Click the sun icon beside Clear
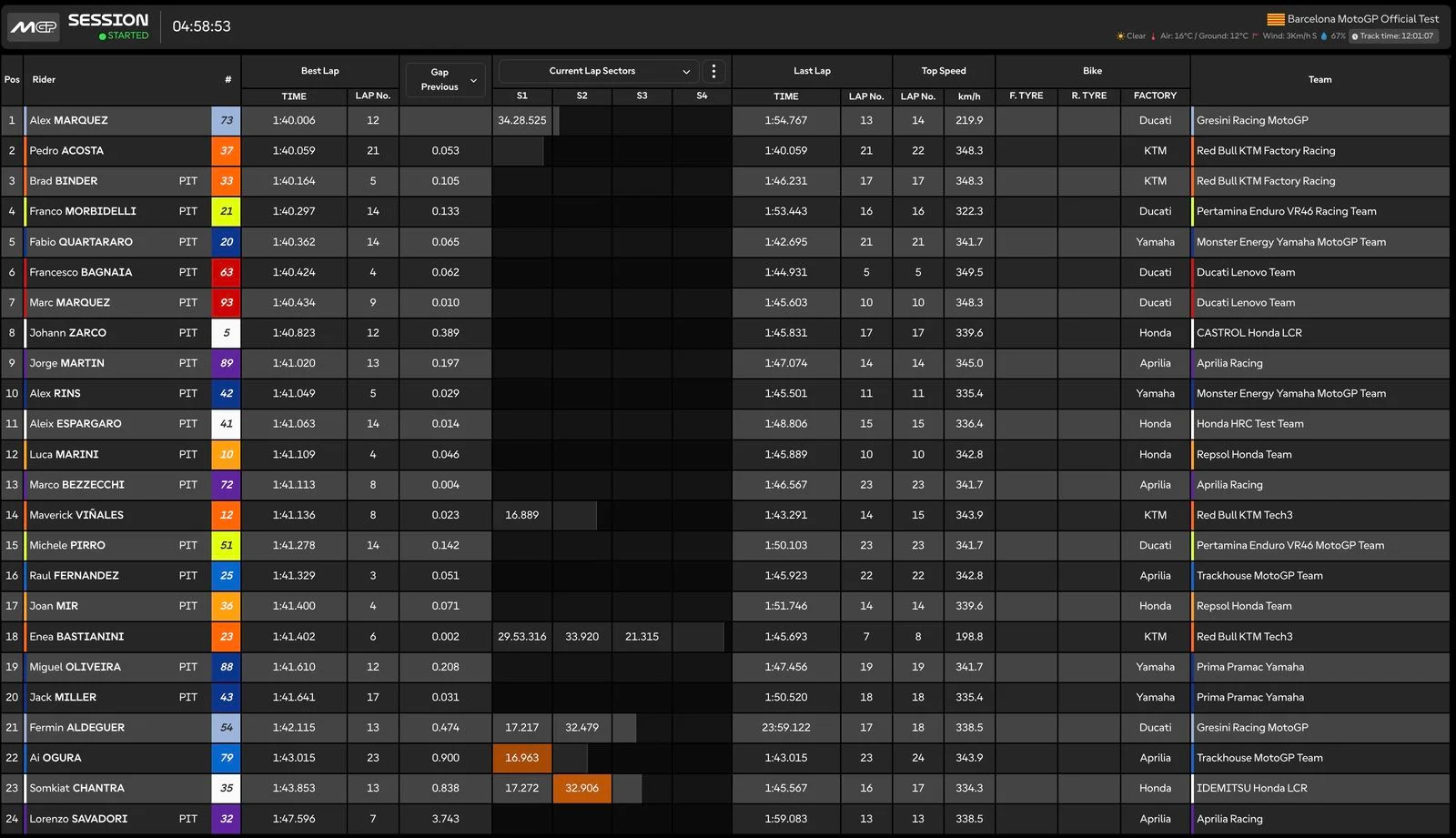 coord(1120,36)
